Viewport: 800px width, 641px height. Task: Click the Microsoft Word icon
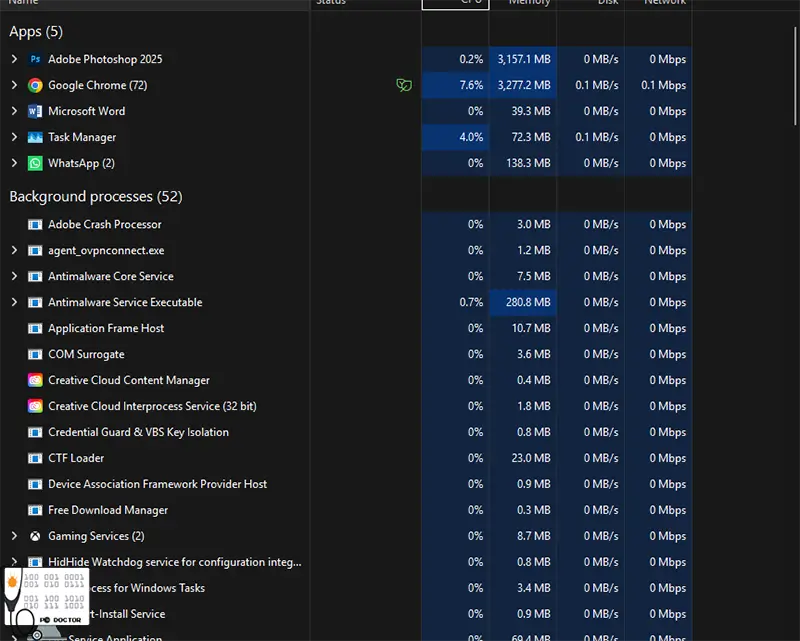coord(35,111)
